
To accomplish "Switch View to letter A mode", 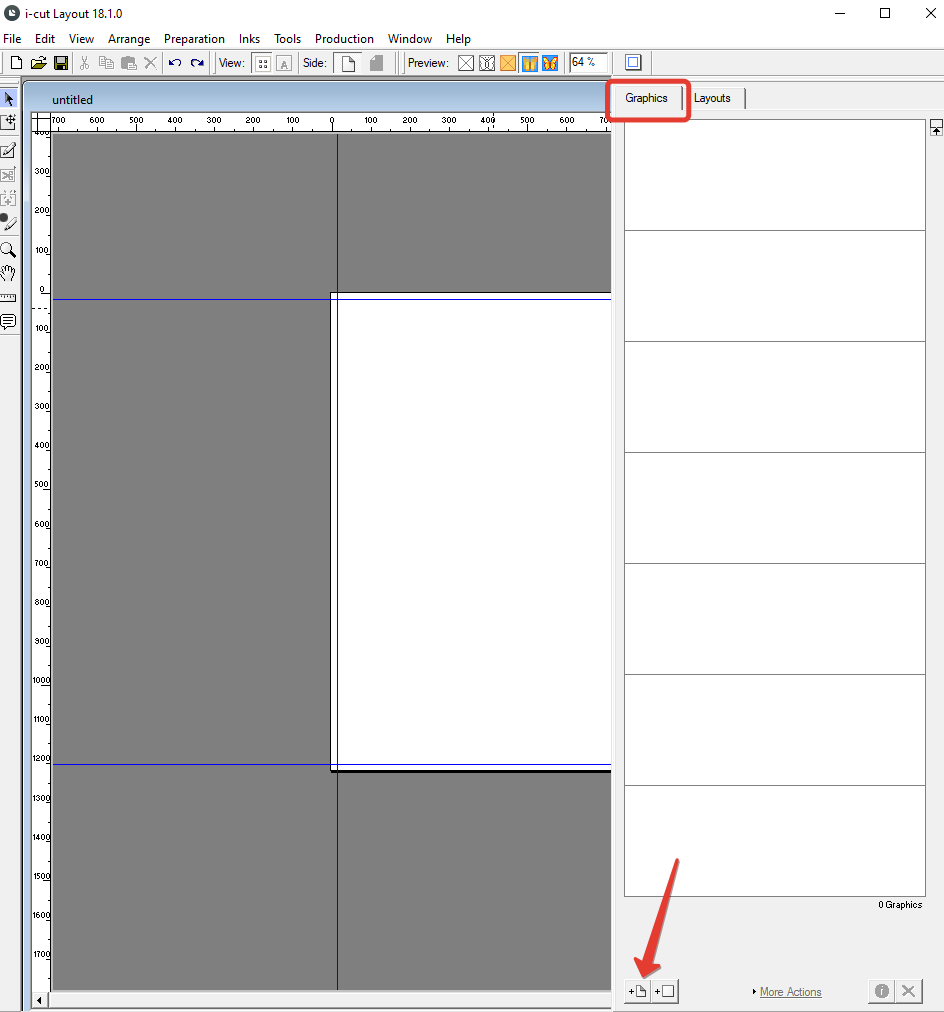I will [284, 63].
